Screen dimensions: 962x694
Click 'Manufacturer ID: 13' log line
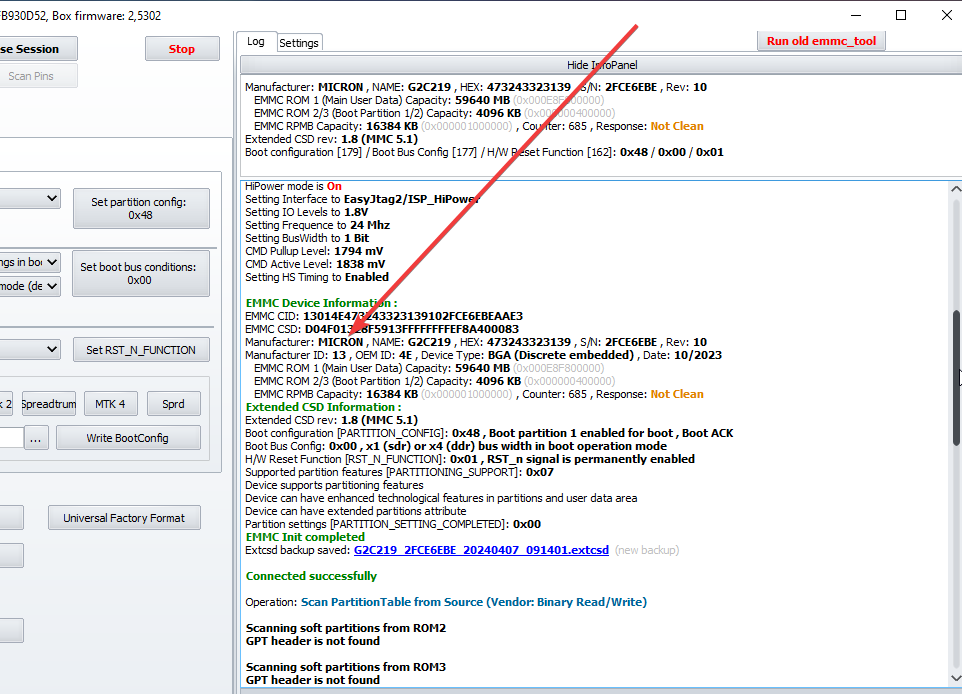(483, 355)
